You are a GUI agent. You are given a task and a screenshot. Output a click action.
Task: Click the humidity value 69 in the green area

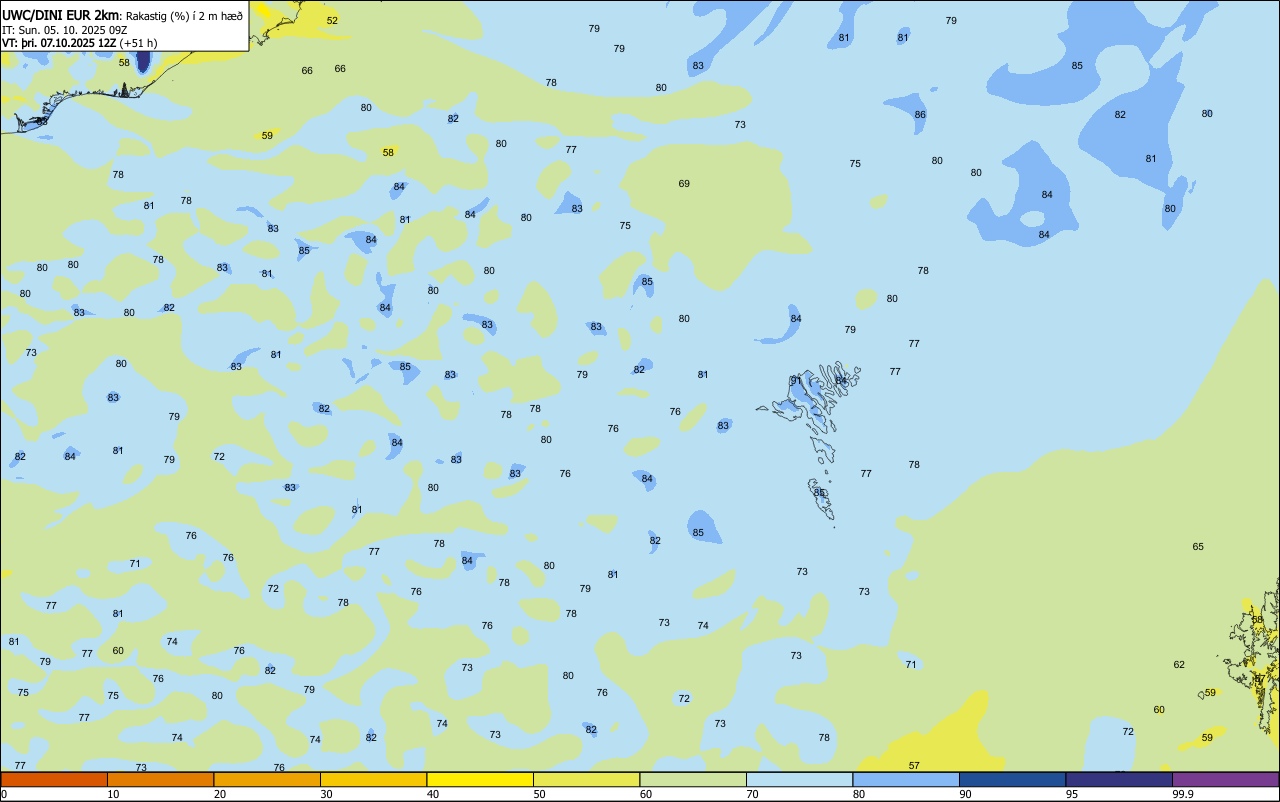tap(684, 183)
